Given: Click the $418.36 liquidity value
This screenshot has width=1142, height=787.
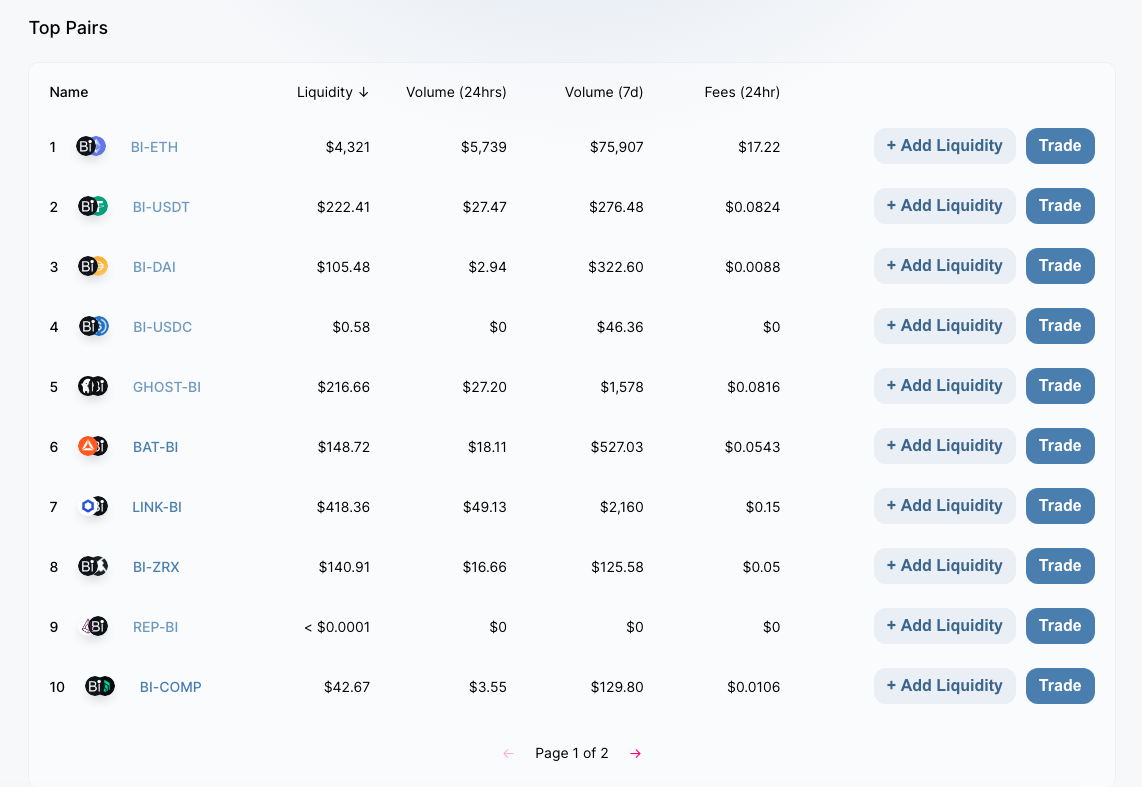Looking at the screenshot, I should click(343, 507).
